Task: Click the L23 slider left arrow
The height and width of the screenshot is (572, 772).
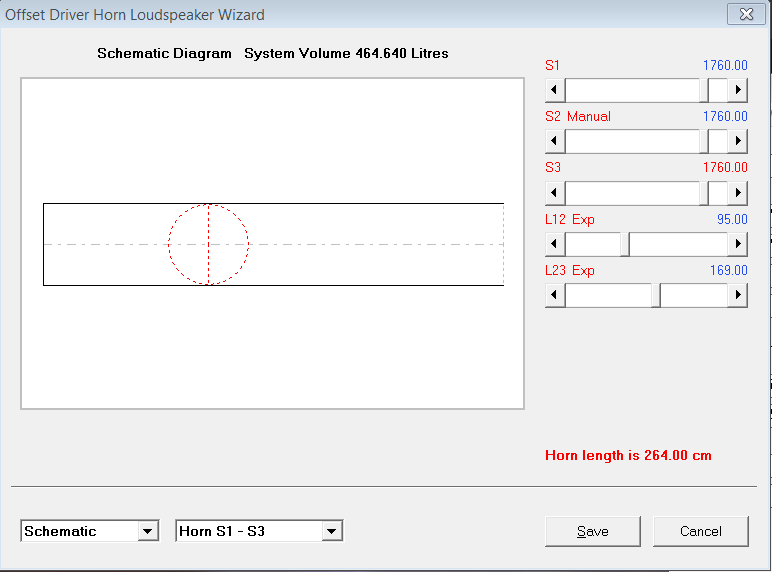Action: coord(555,295)
